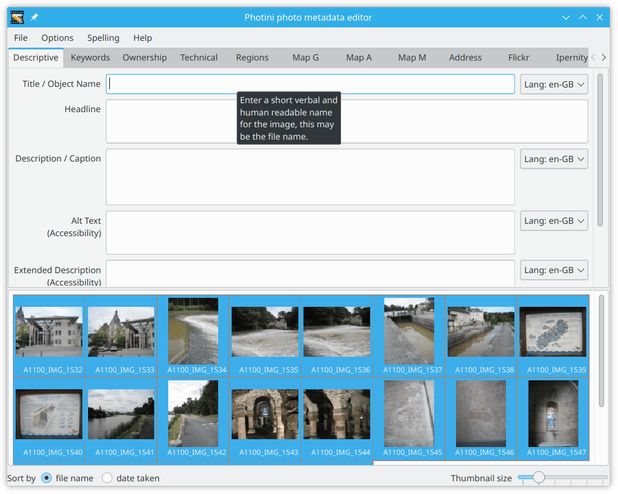The height and width of the screenshot is (494, 618).
Task: Open Description / Caption language dropdown
Action: click(554, 159)
